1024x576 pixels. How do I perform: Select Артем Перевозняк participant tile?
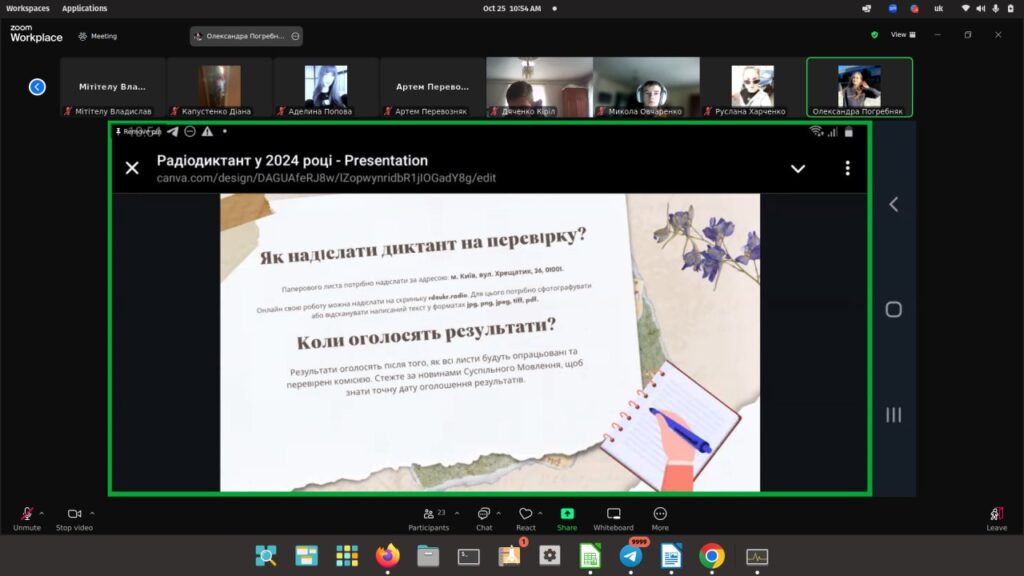point(432,87)
